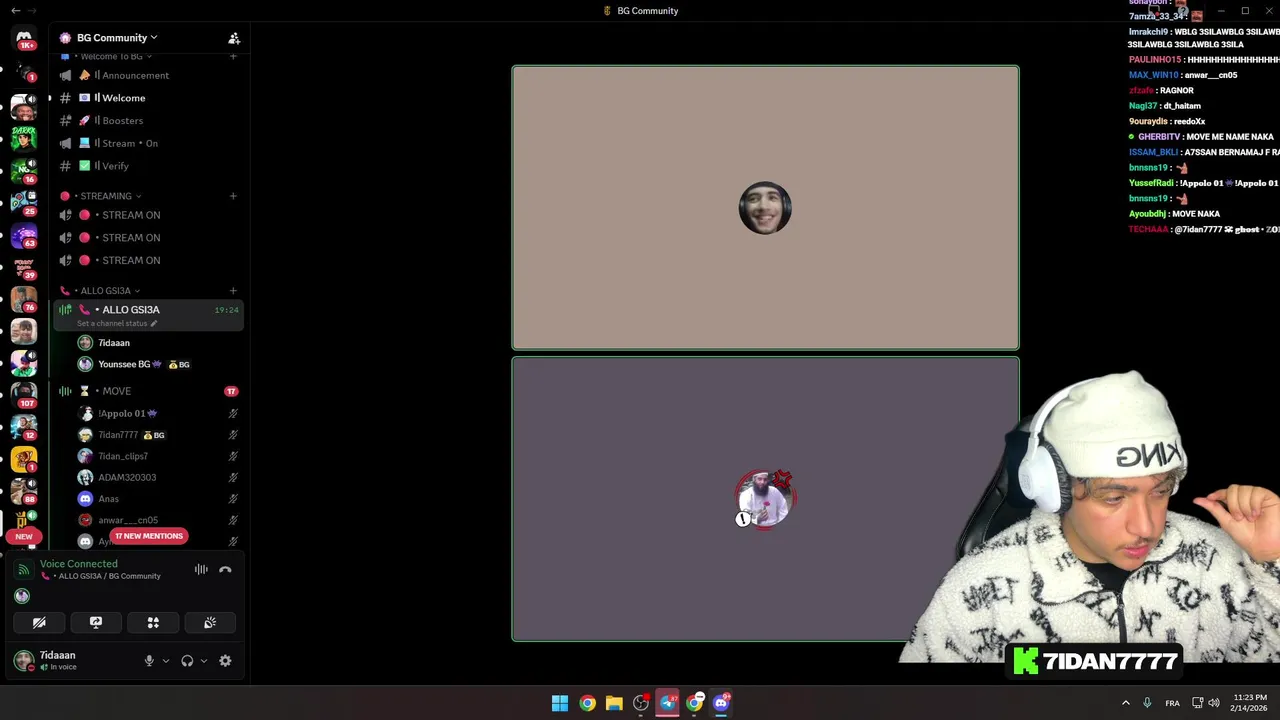
Task: Open voice connection signal info icon
Action: [23, 570]
